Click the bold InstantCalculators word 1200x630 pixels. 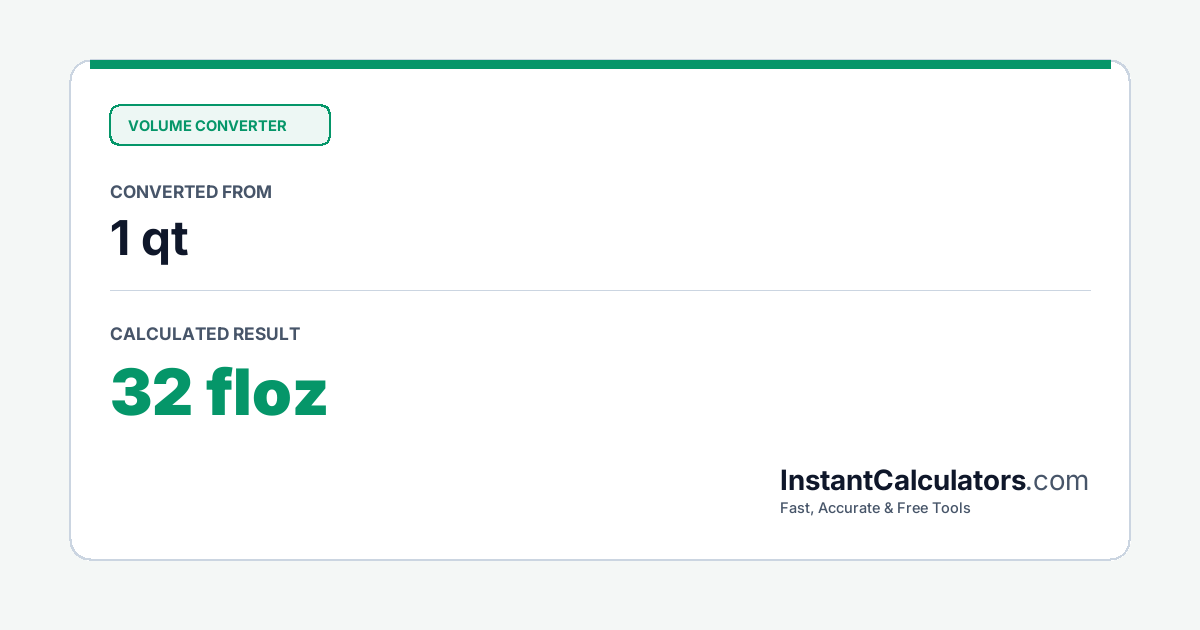coord(903,480)
